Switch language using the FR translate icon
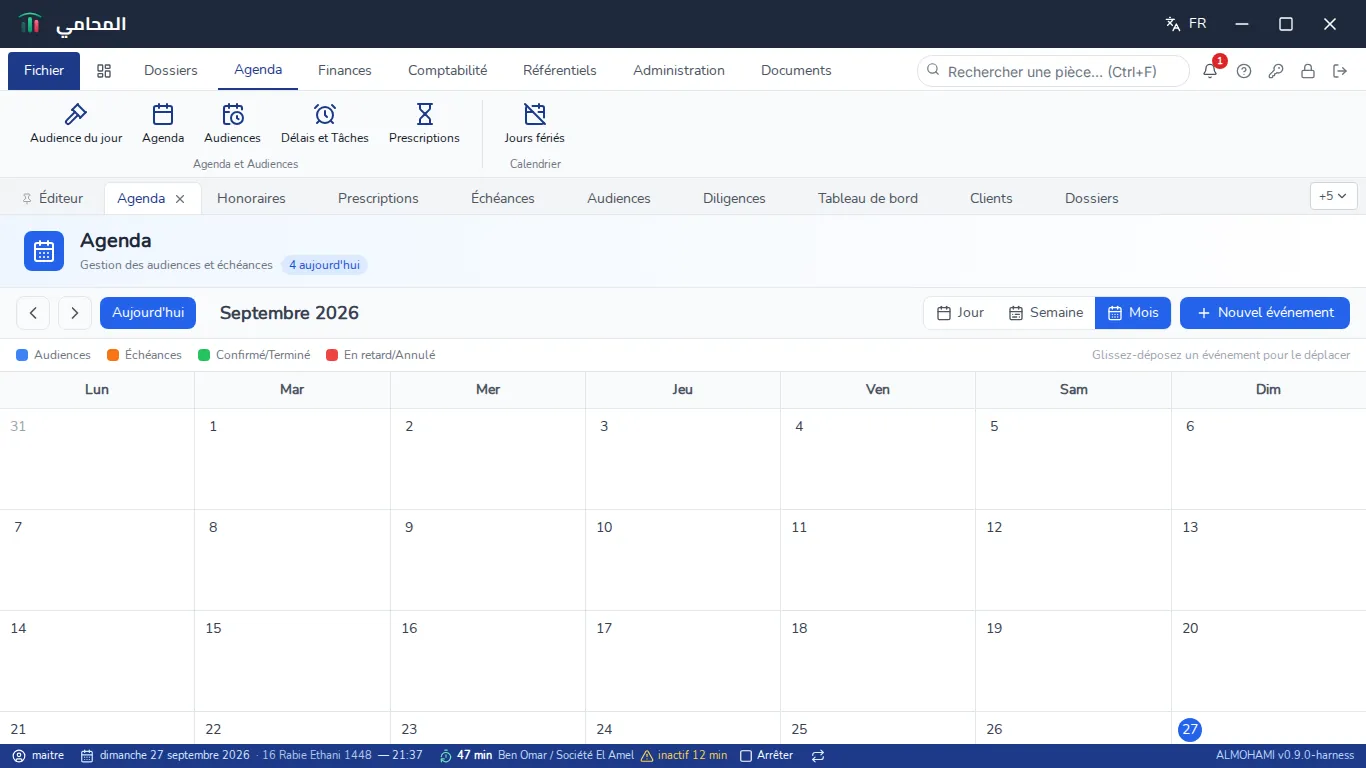The image size is (1366, 768). 1186,24
